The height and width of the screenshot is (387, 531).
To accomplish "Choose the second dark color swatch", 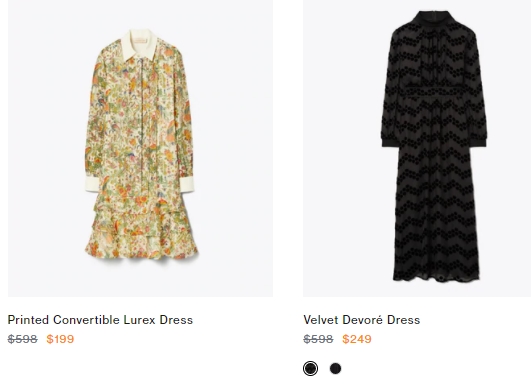I will 335,368.
